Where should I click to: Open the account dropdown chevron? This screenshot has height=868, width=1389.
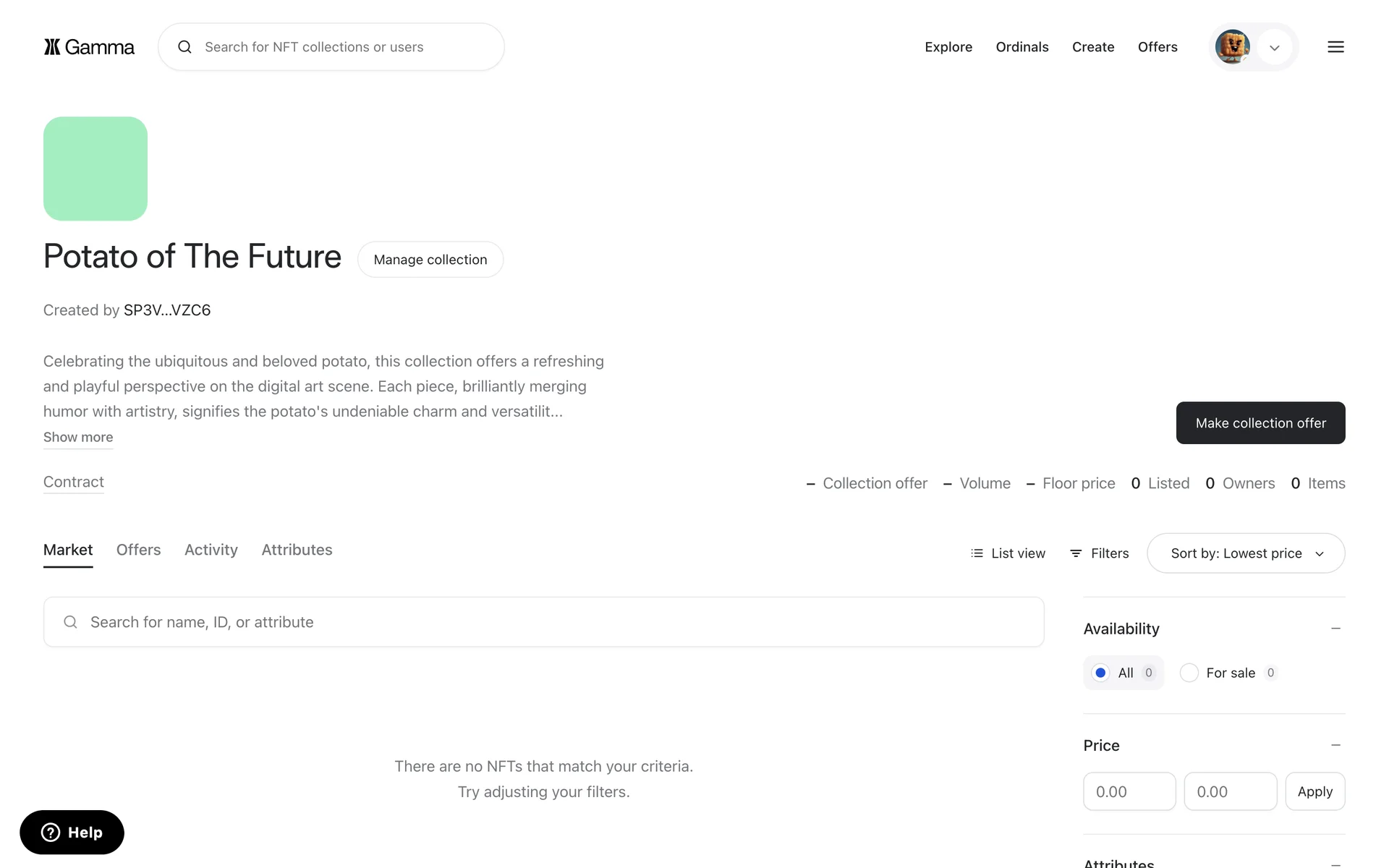[1275, 48]
